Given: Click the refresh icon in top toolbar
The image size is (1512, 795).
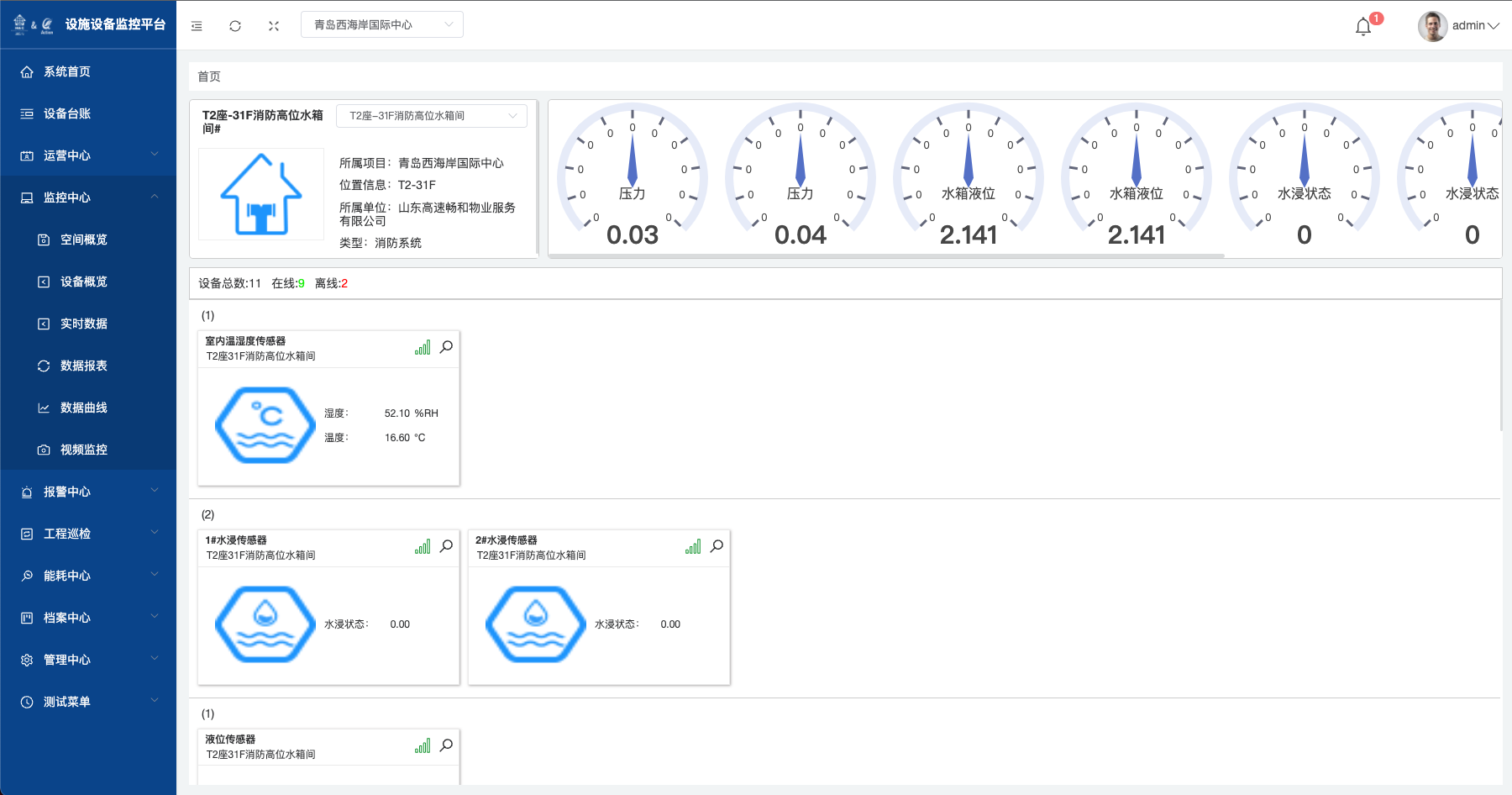Looking at the screenshot, I should point(235,26).
